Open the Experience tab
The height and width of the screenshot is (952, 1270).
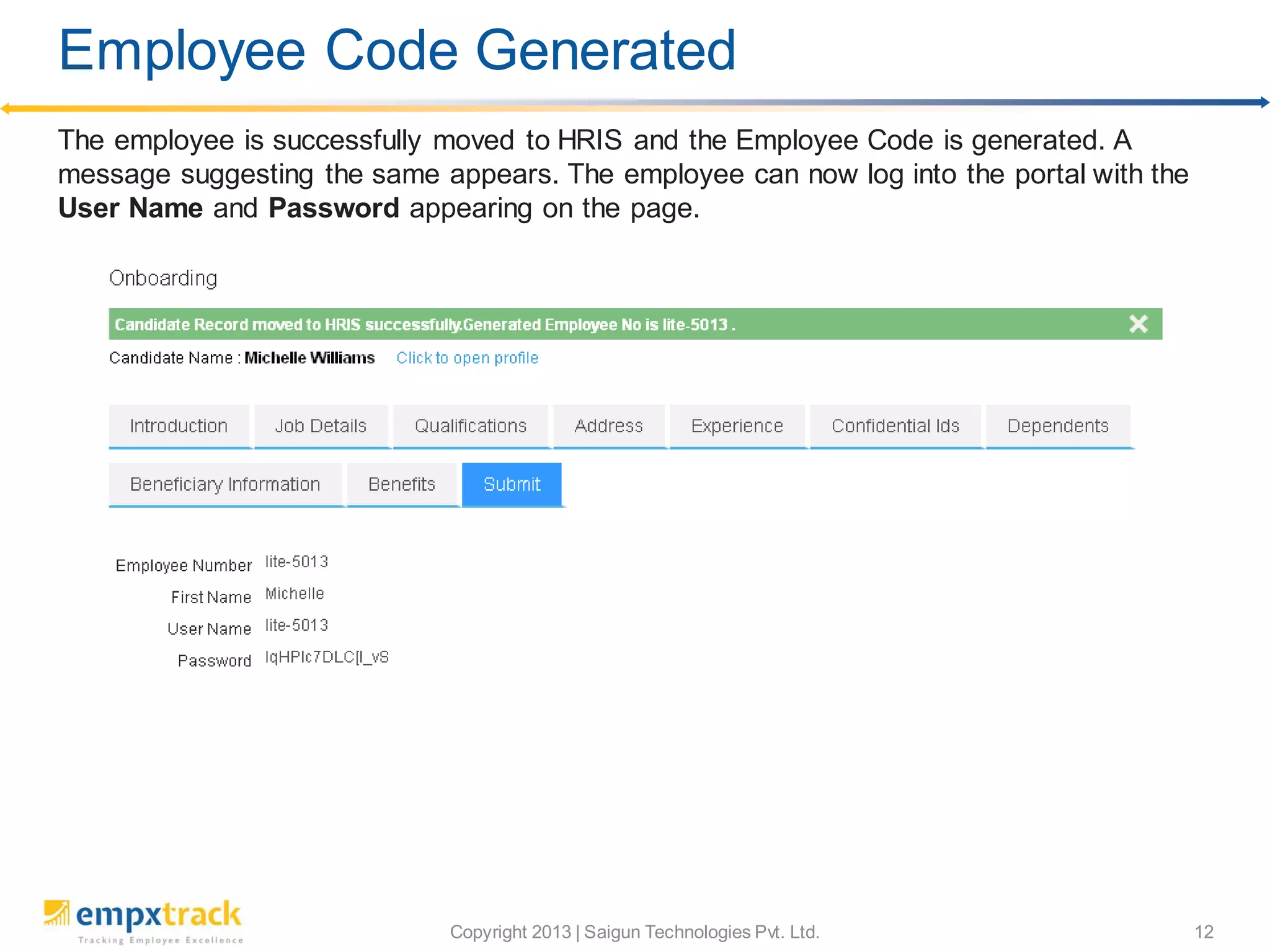coord(737,426)
